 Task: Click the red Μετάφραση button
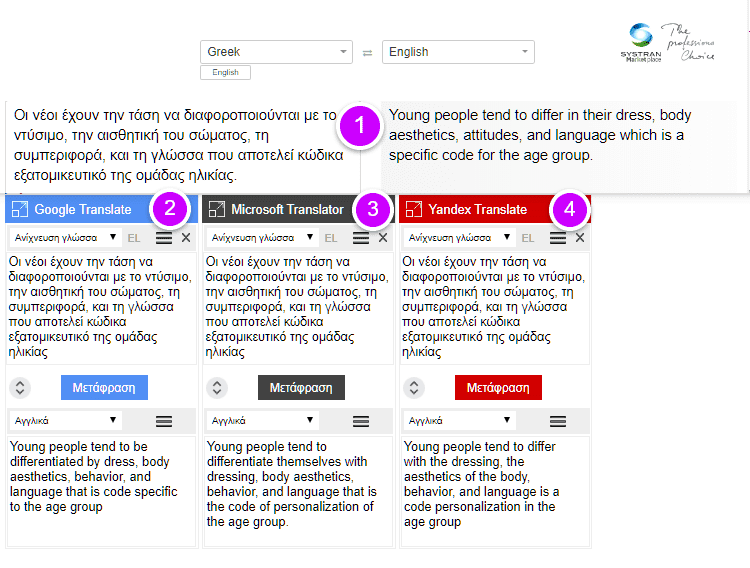pos(498,388)
